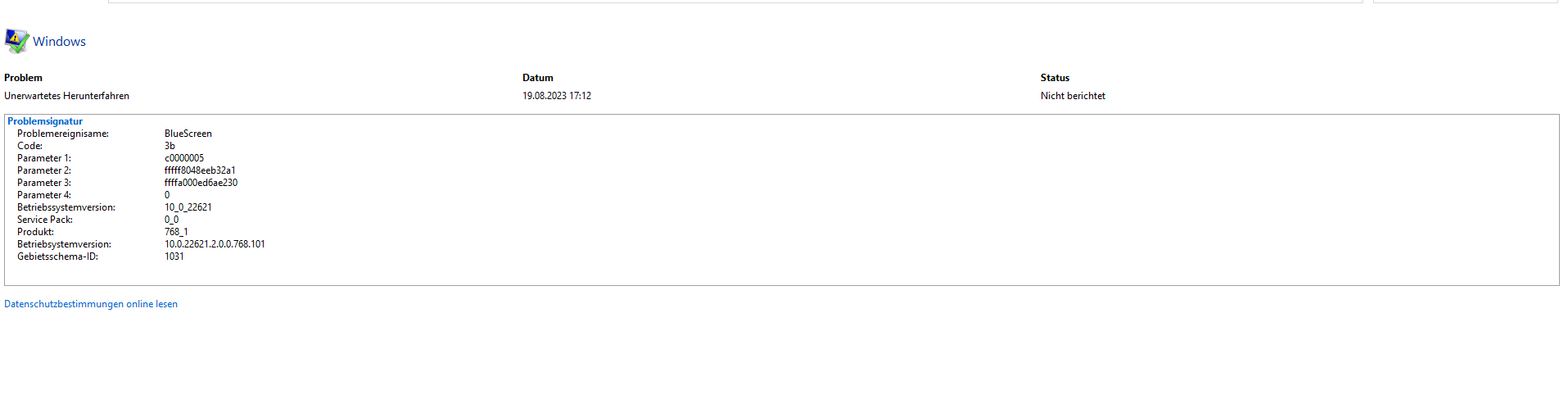The image size is (1568, 413).
Task: Click Parameter 1 value c0000005
Action: [x=184, y=158]
